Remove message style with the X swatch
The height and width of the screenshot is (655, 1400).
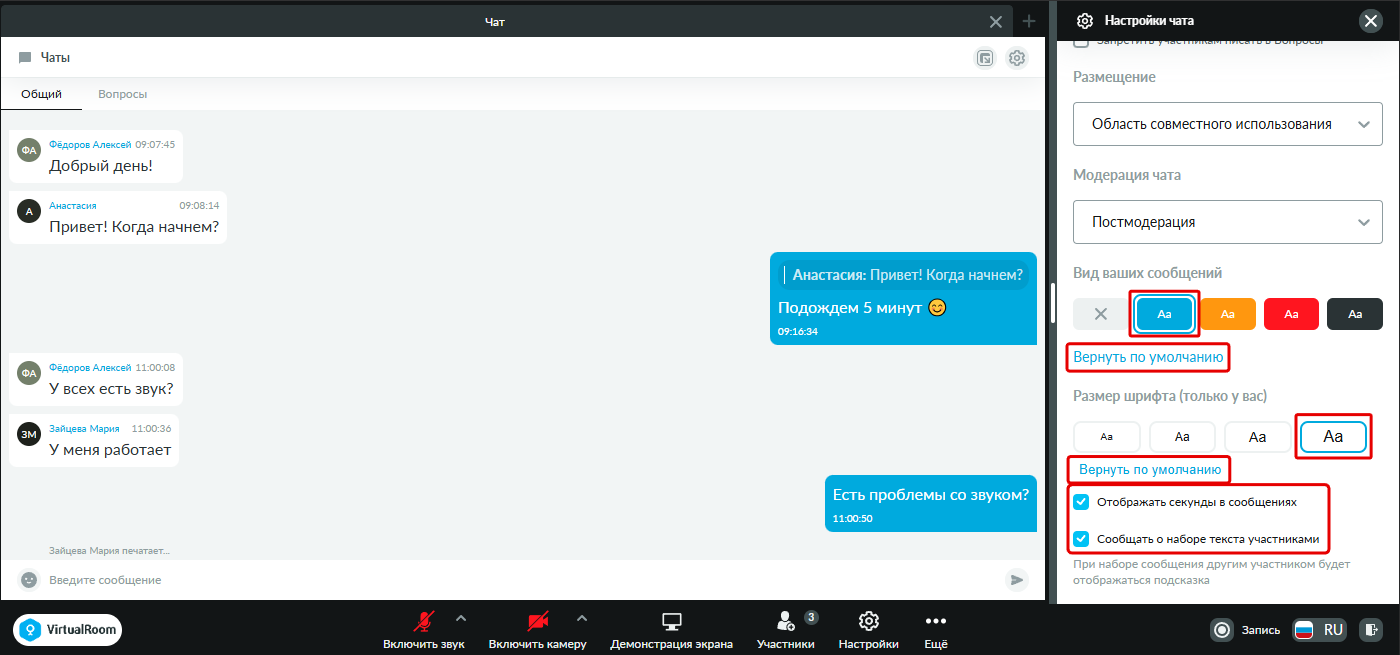click(1101, 314)
